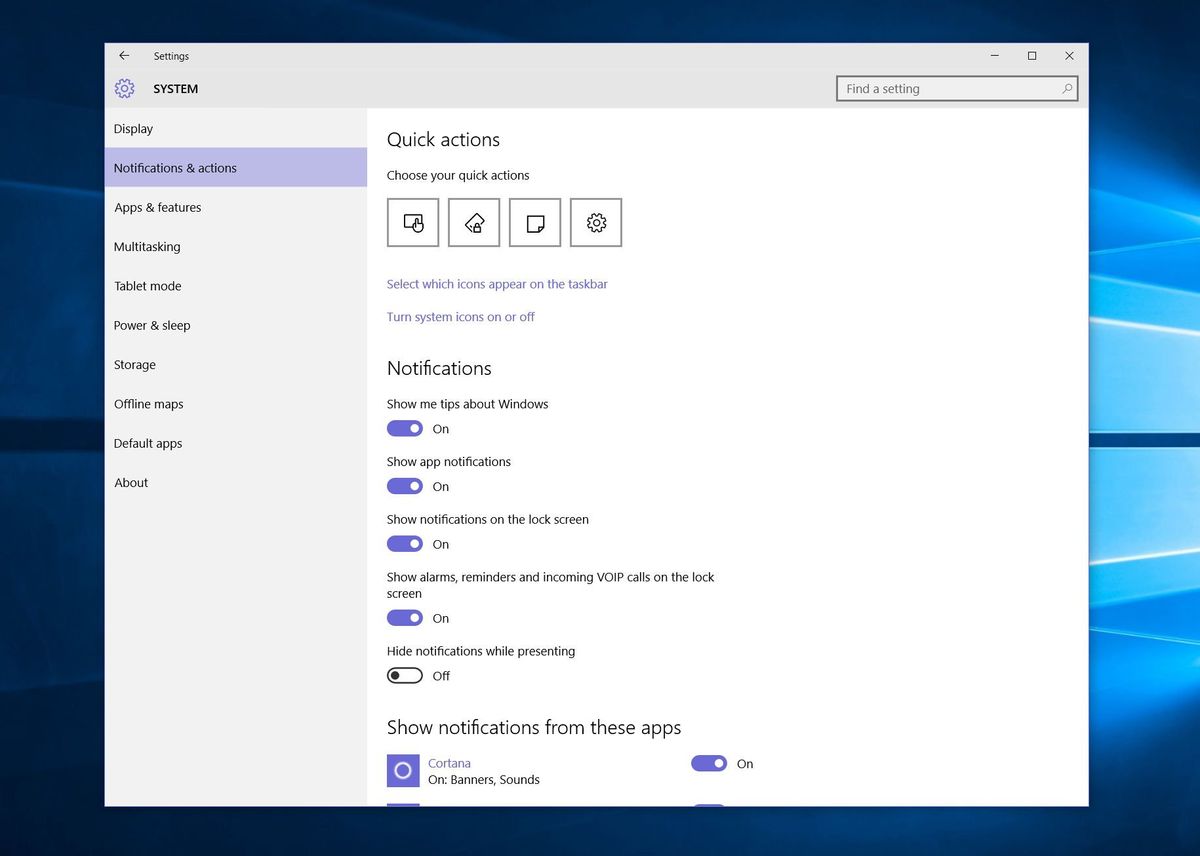The width and height of the screenshot is (1200, 856).
Task: Go to Power & sleep settings
Action: [152, 325]
